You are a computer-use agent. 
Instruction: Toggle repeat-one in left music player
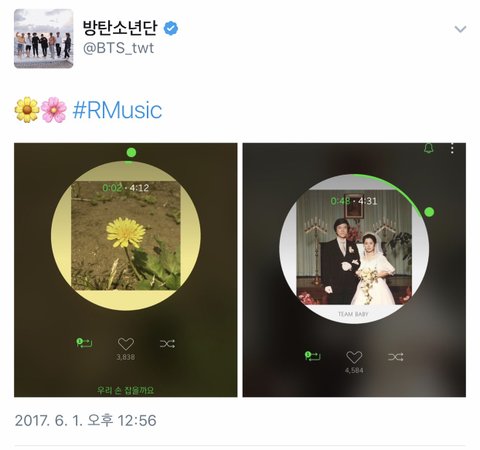pyautogui.click(x=84, y=343)
